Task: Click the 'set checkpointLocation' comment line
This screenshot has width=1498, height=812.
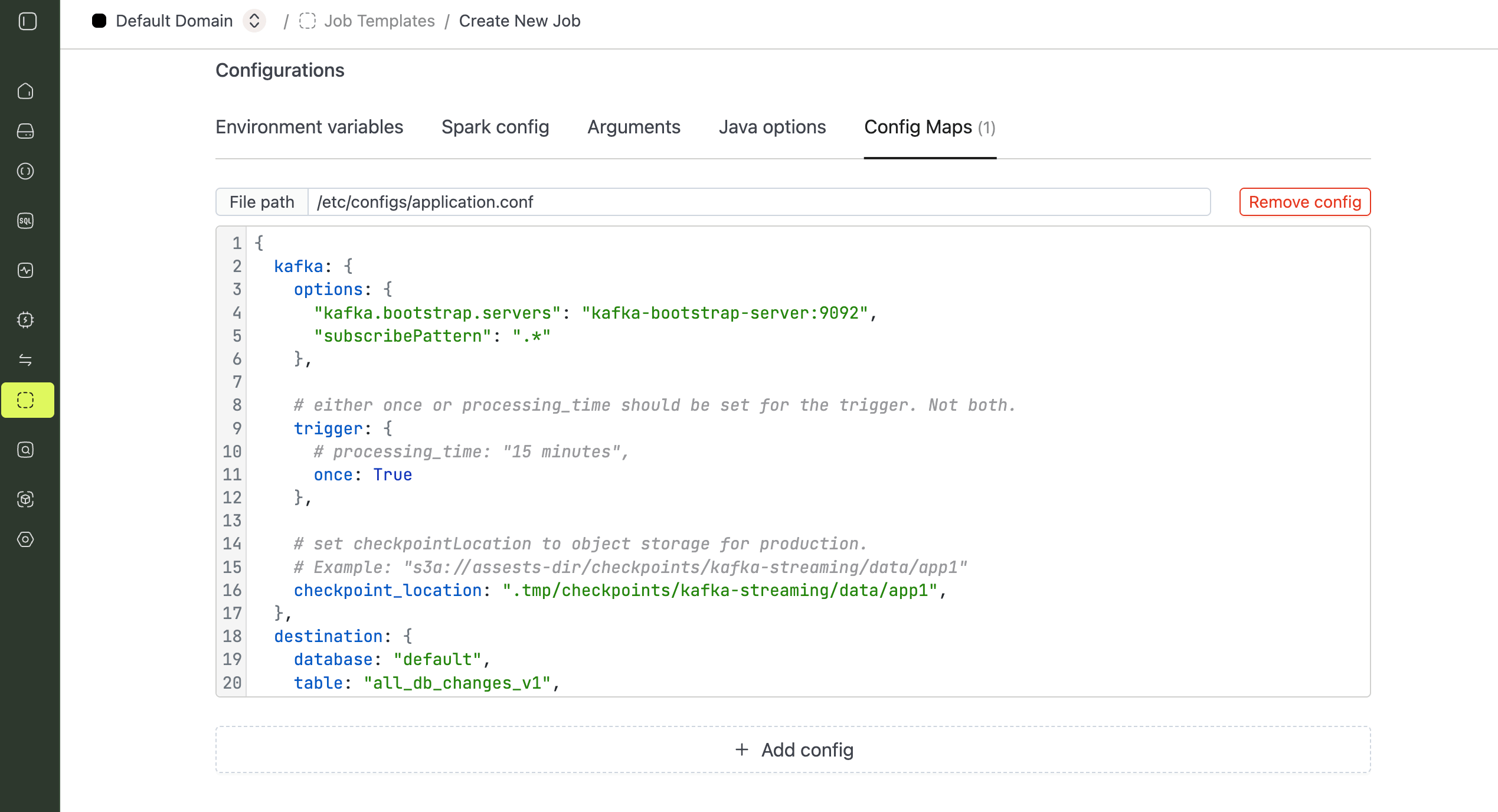Action: coord(581,543)
